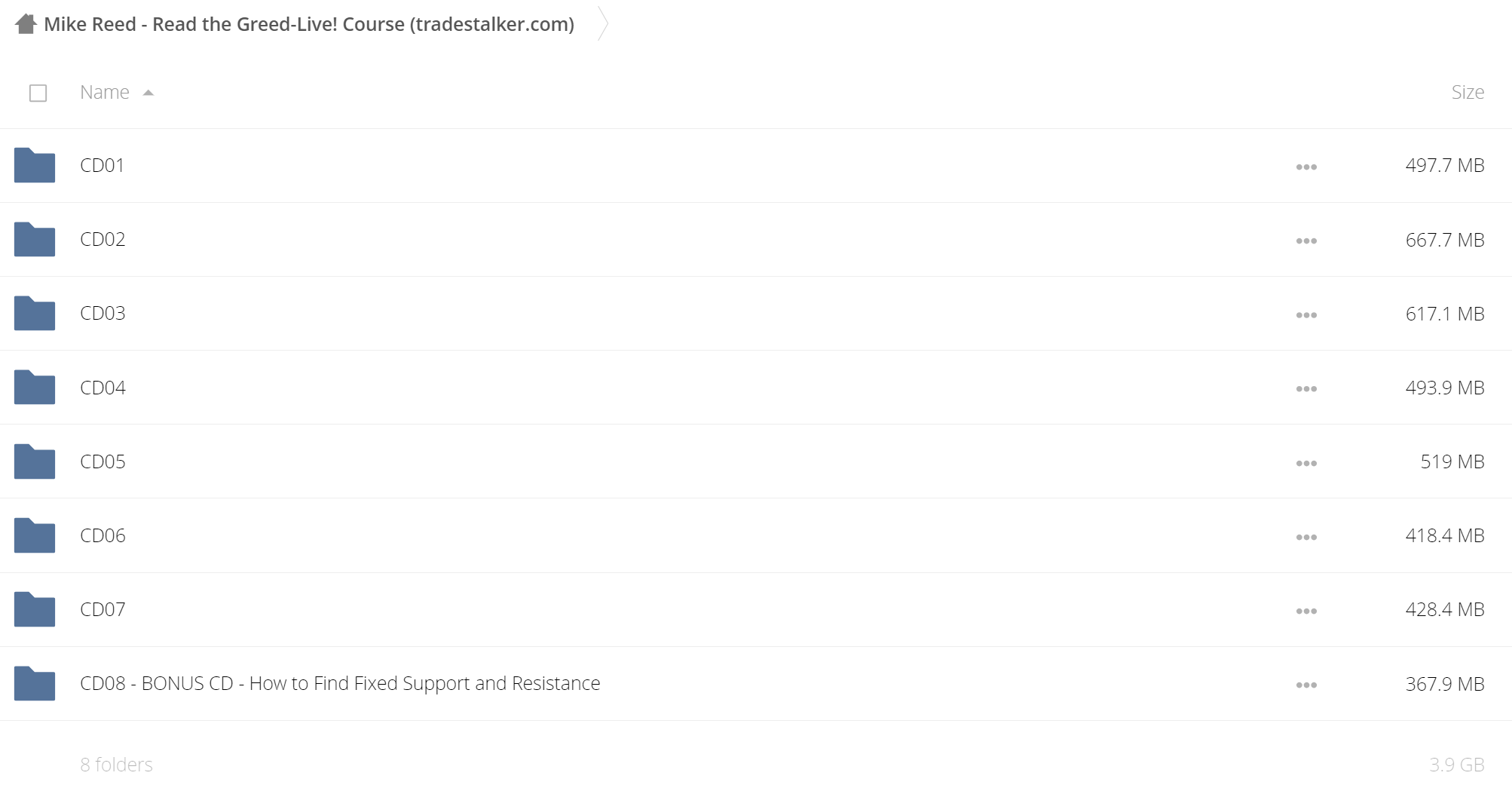Open the Mike Reed course breadcrumb link
Viewport: 1512px width, 791px height.
(x=309, y=24)
